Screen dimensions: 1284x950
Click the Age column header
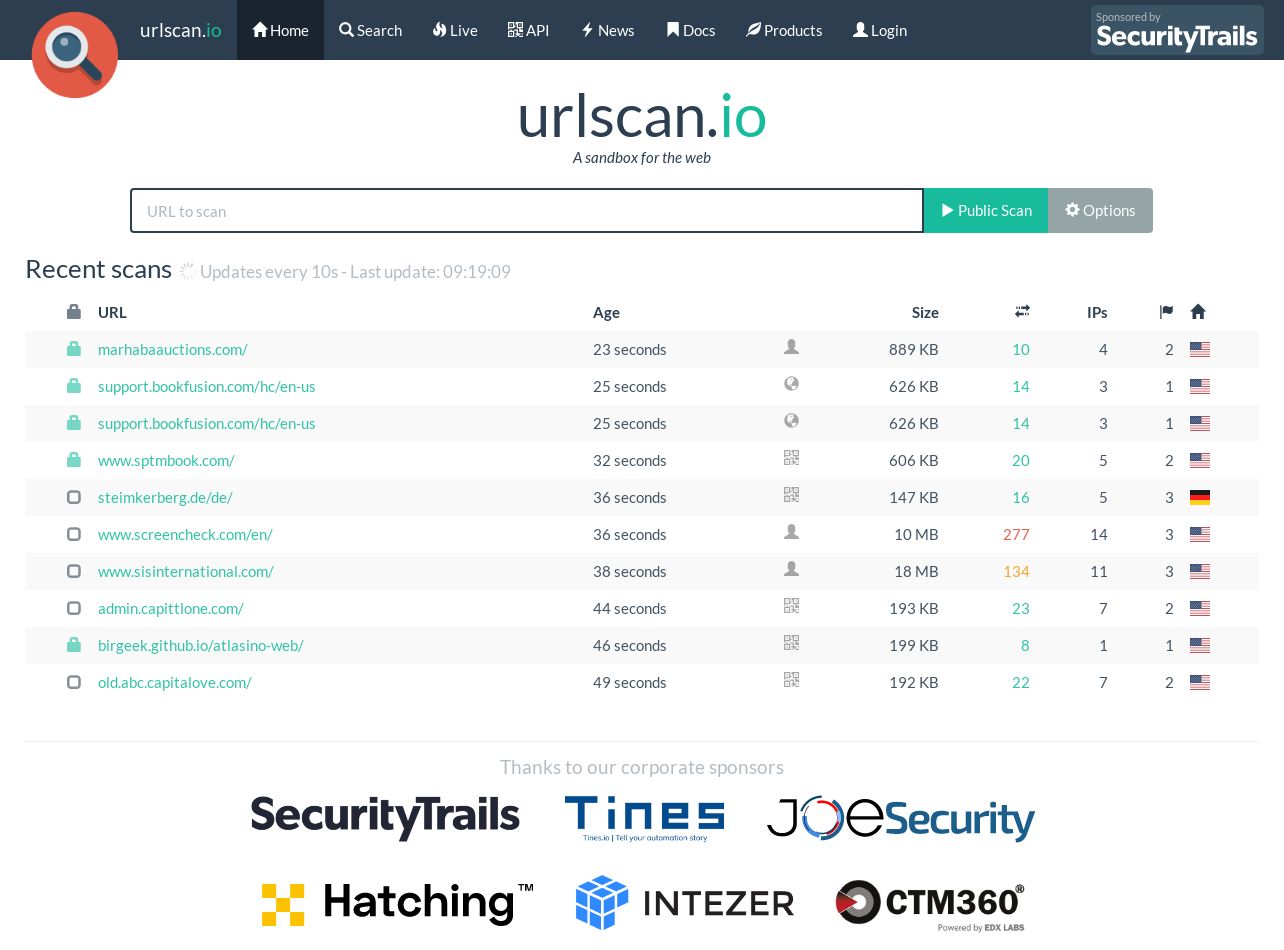click(x=606, y=313)
